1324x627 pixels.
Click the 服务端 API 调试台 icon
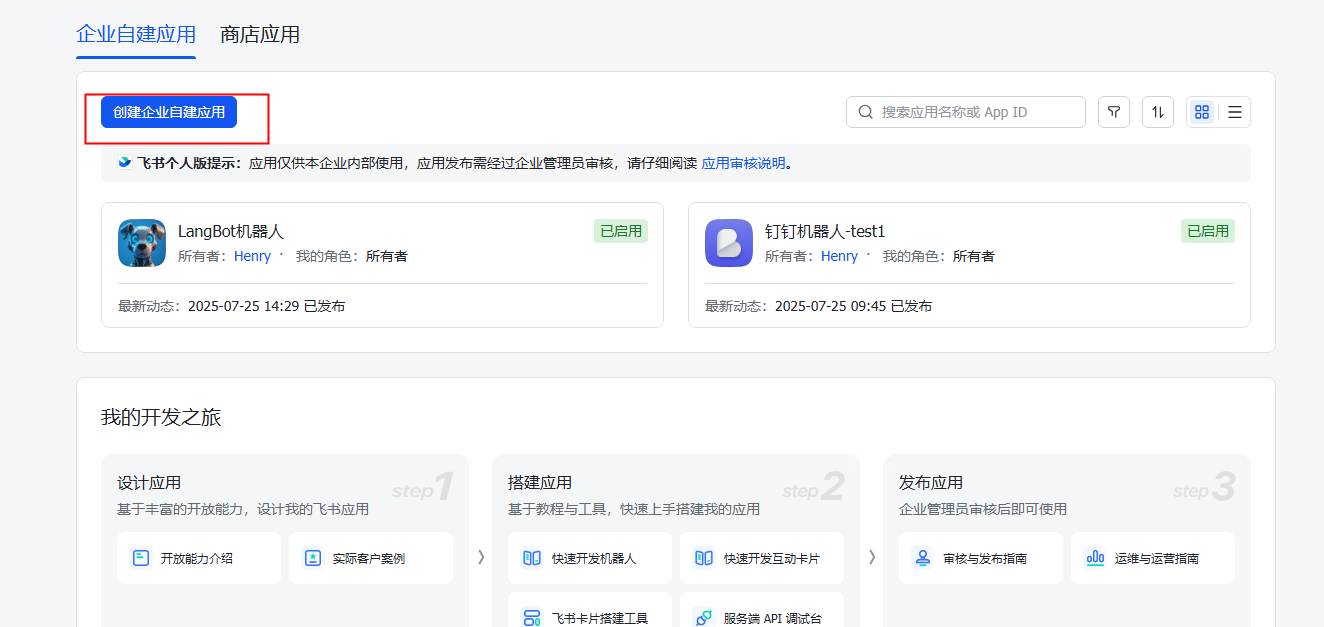pos(704,618)
